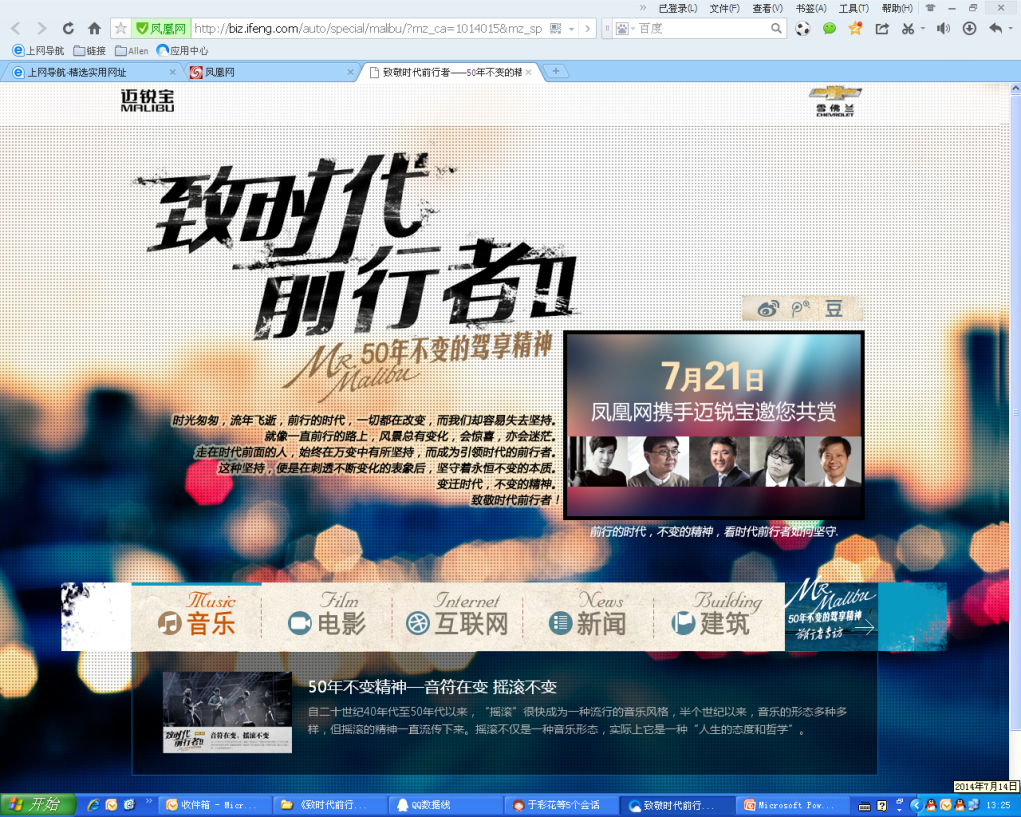
Task: Select the Building 建筑 category tab
Action: point(718,616)
